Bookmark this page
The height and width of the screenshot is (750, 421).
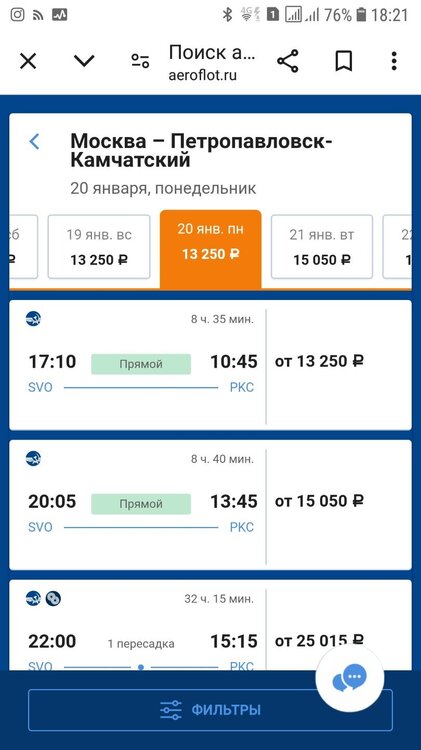[343, 61]
